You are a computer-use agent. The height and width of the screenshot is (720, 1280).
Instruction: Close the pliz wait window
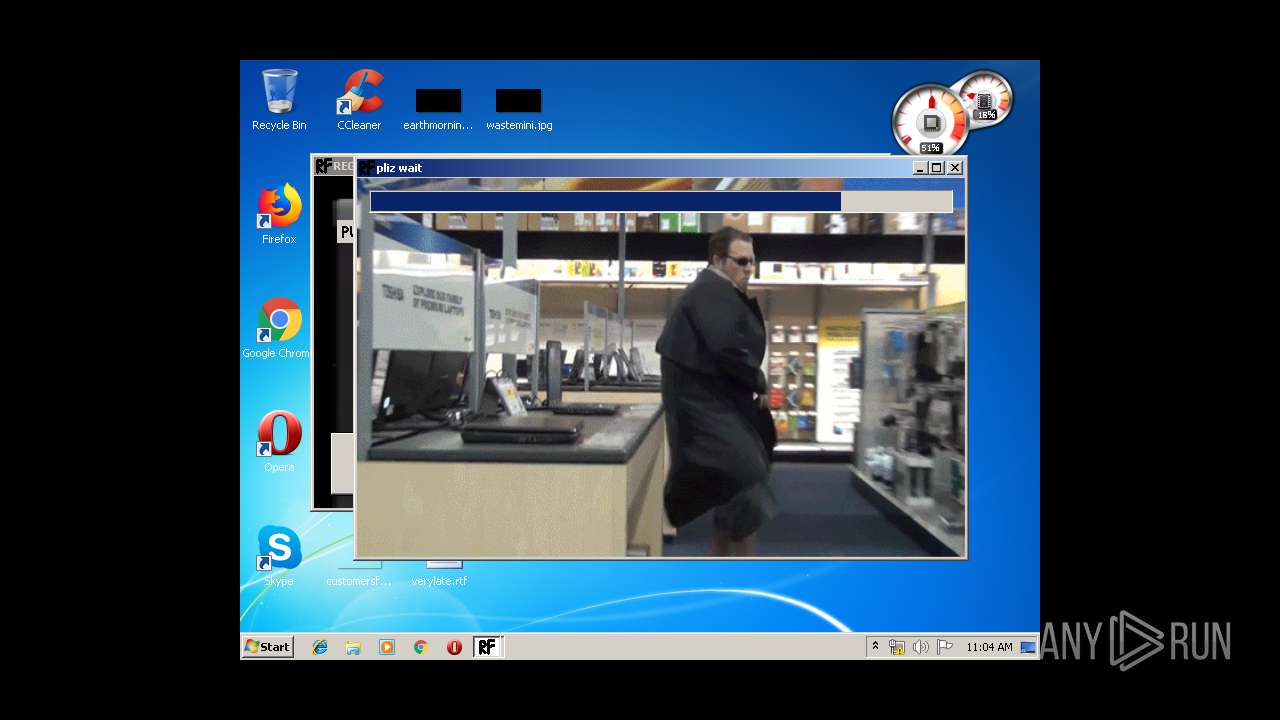955,168
